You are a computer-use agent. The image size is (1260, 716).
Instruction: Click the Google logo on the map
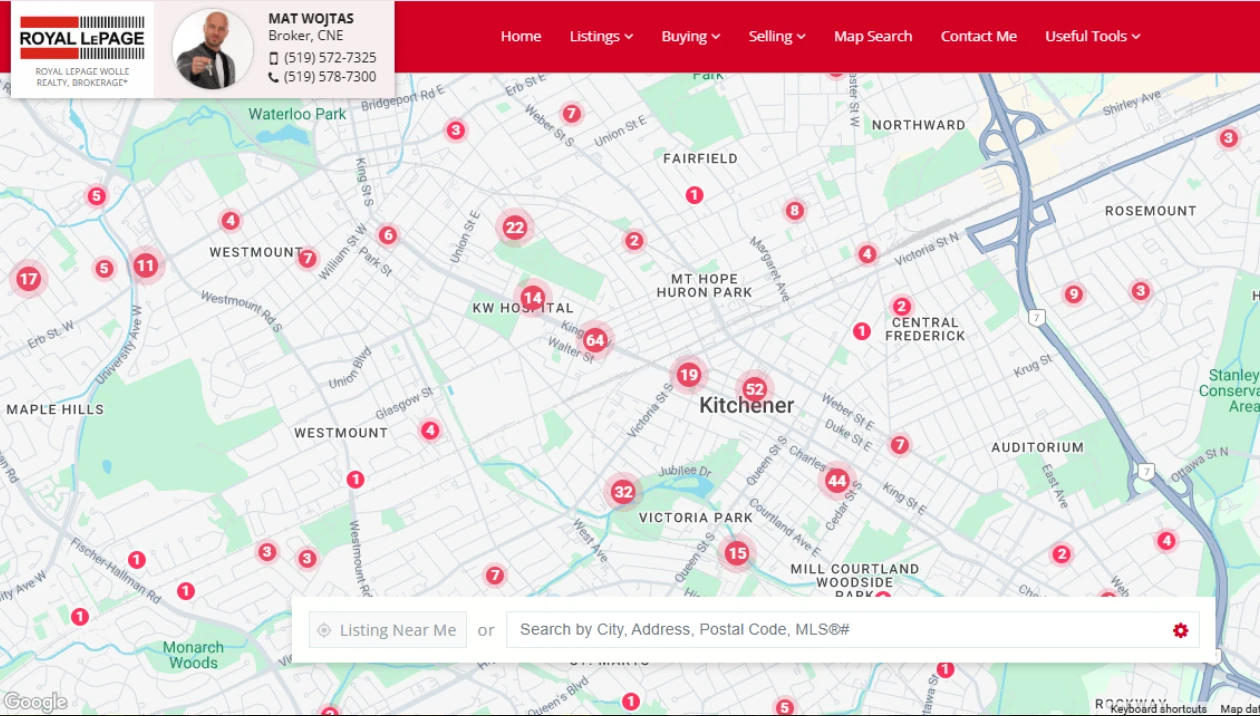coord(35,702)
